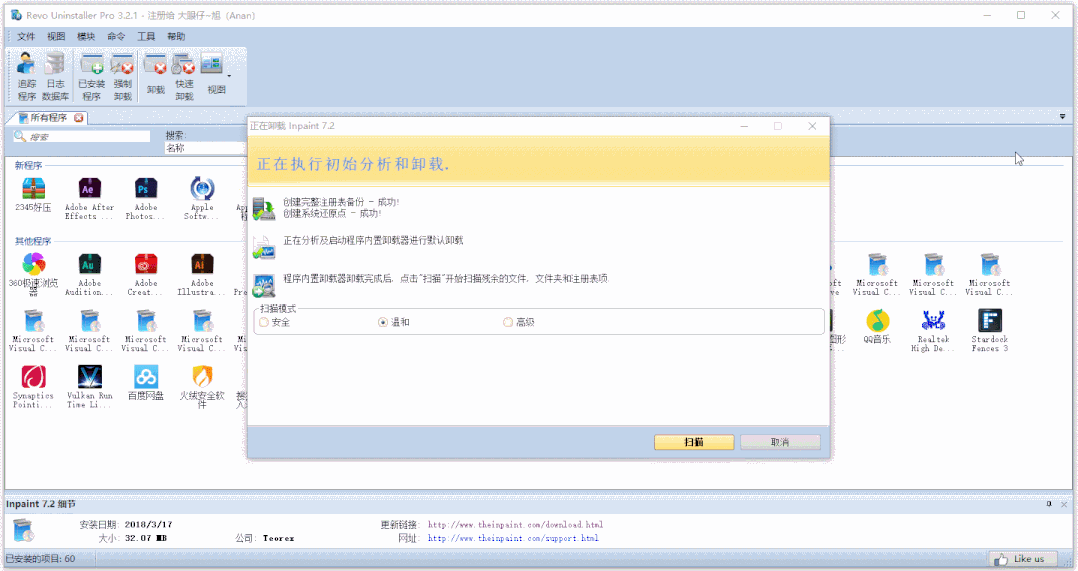Viewport: 1078px width, 571px height.
Task: Open the 工具 menu
Action: click(x=146, y=36)
